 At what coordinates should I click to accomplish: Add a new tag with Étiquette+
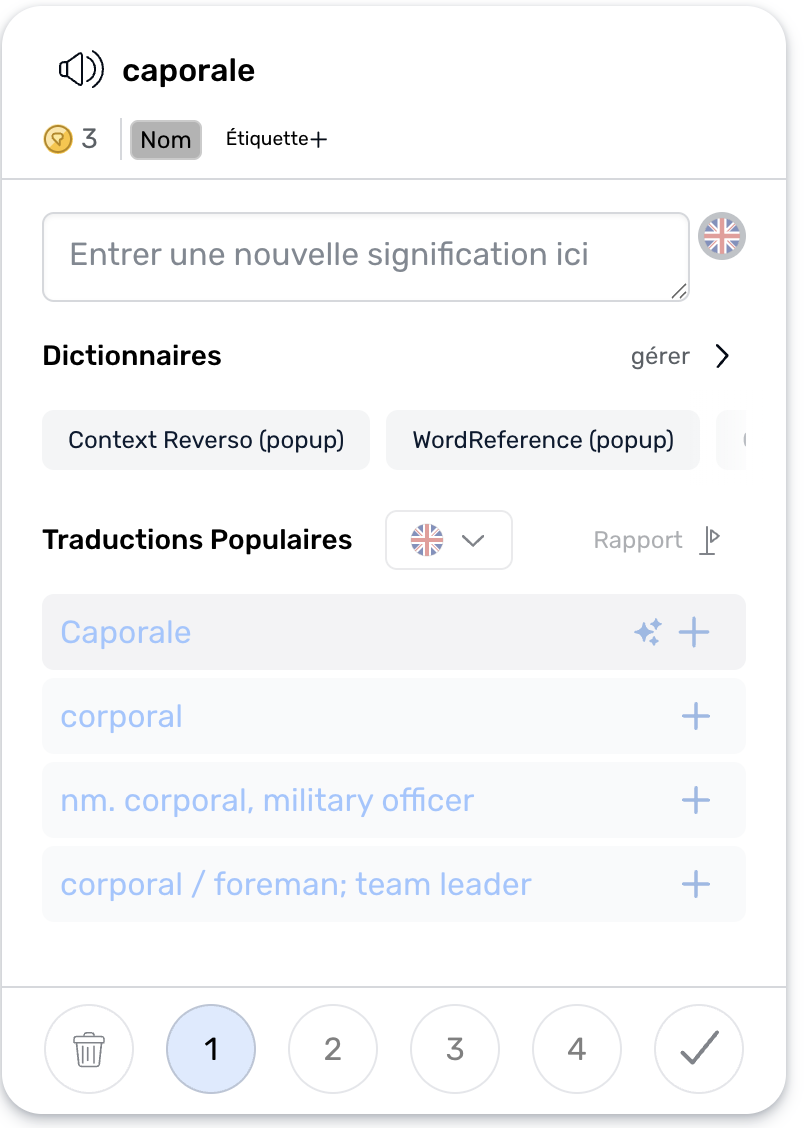click(276, 139)
